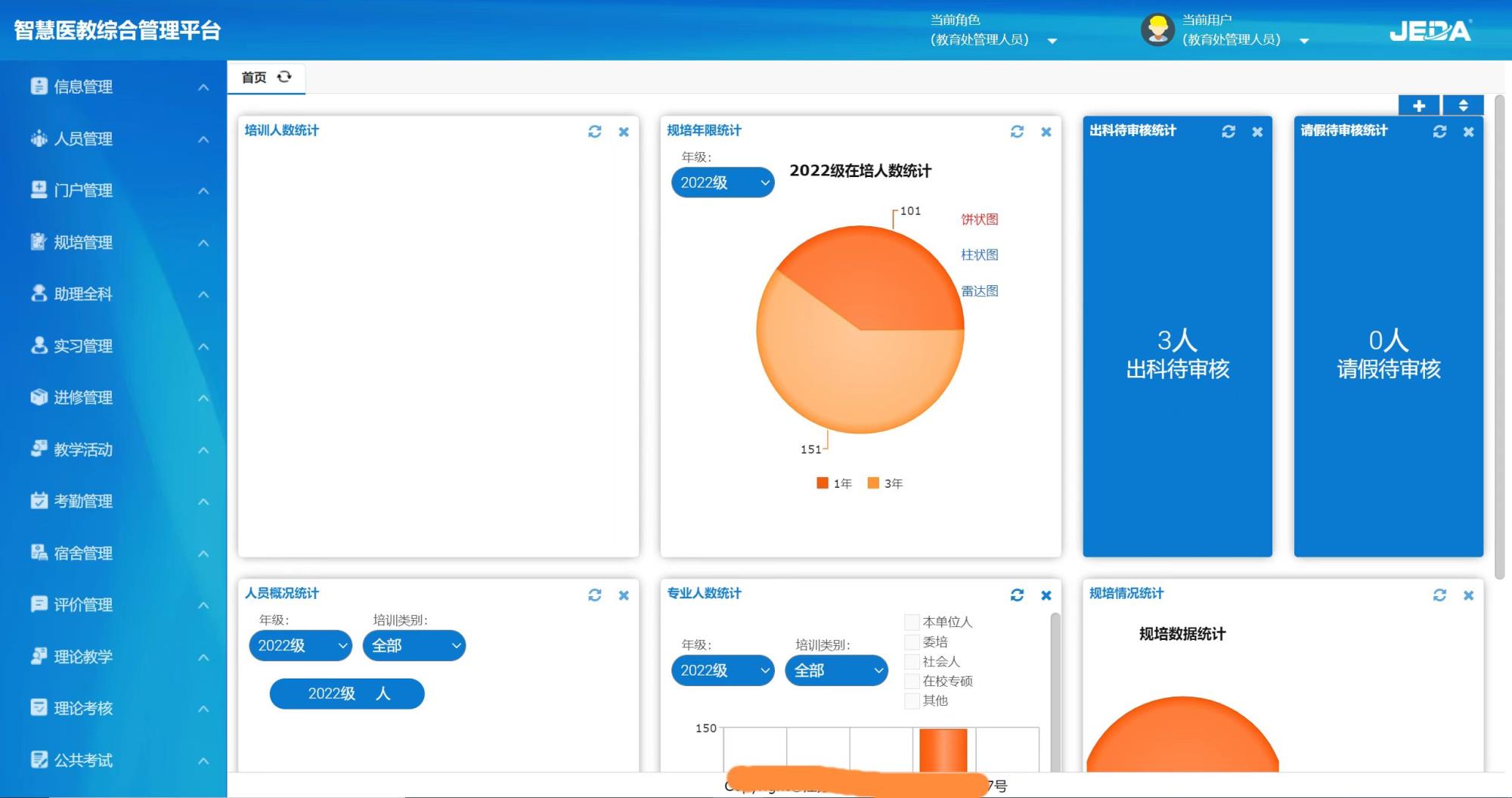1512x798 pixels.
Task: Refresh the 出科待审核统计 panel
Action: (x=1228, y=132)
